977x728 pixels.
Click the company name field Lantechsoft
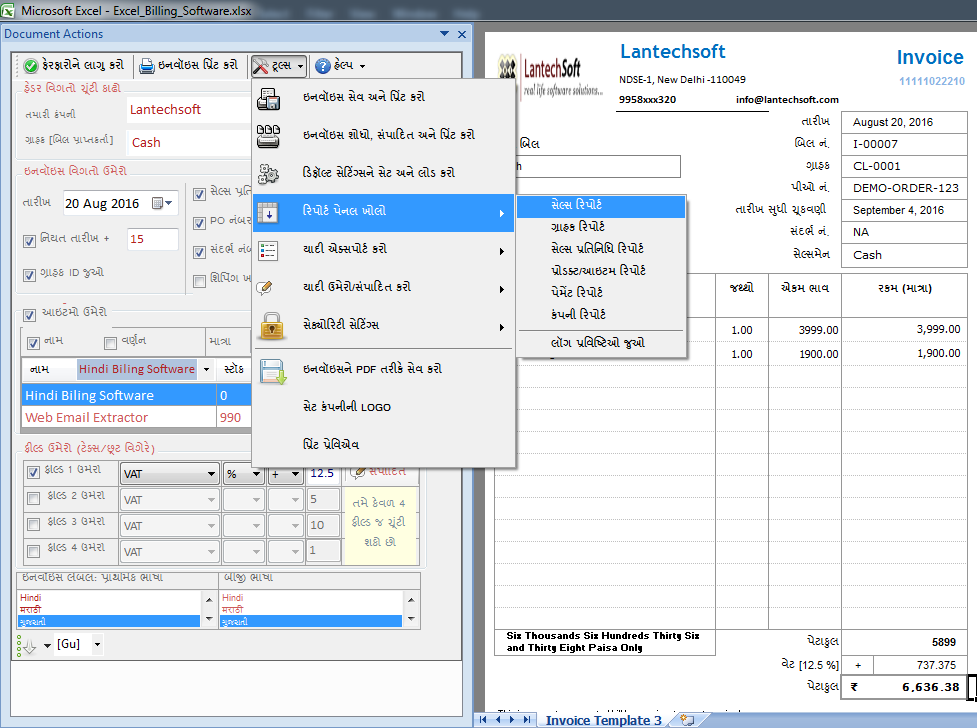point(188,110)
